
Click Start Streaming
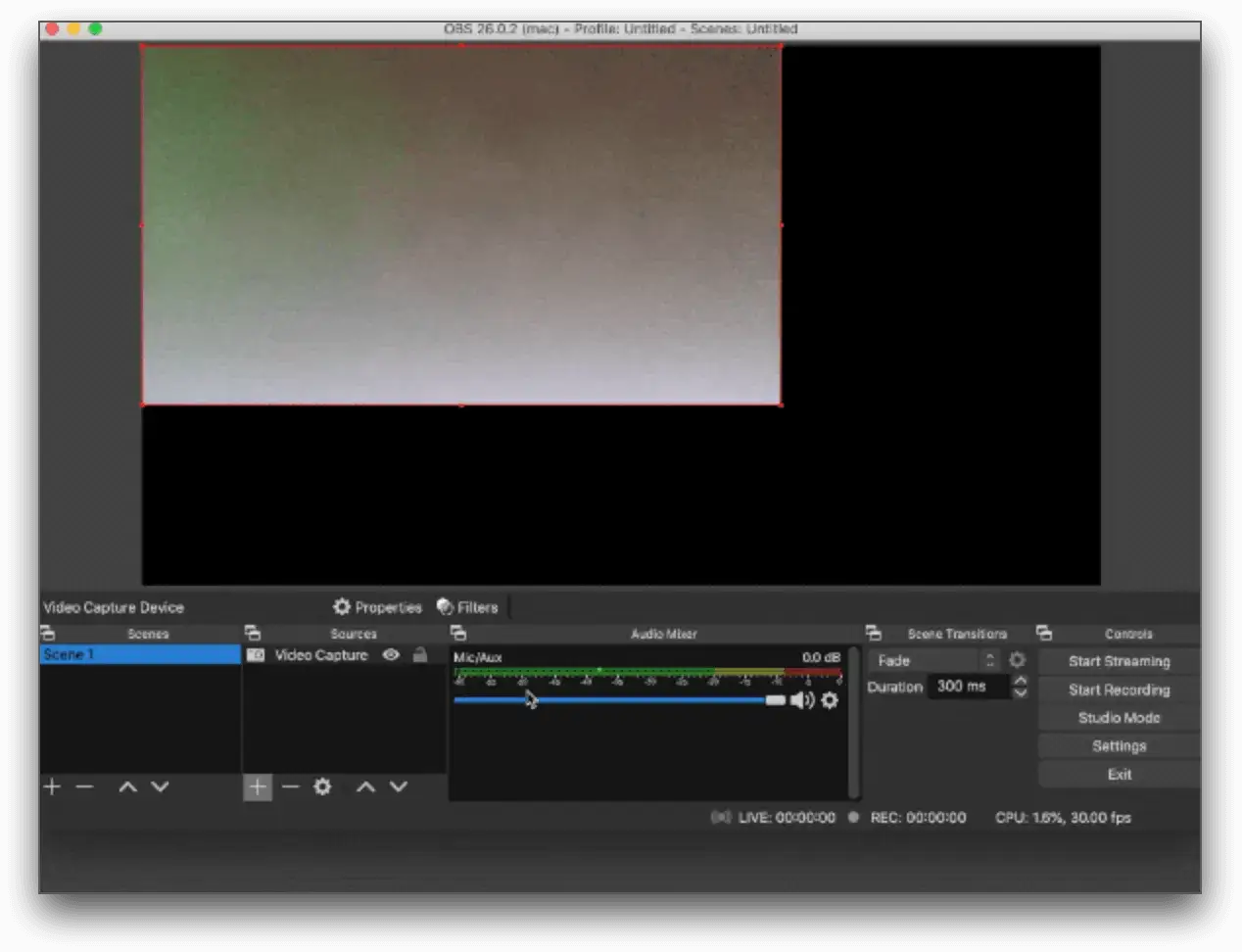(x=1118, y=661)
